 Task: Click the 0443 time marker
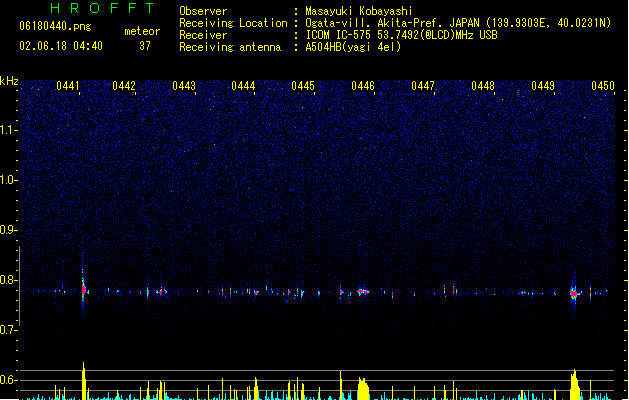point(184,86)
